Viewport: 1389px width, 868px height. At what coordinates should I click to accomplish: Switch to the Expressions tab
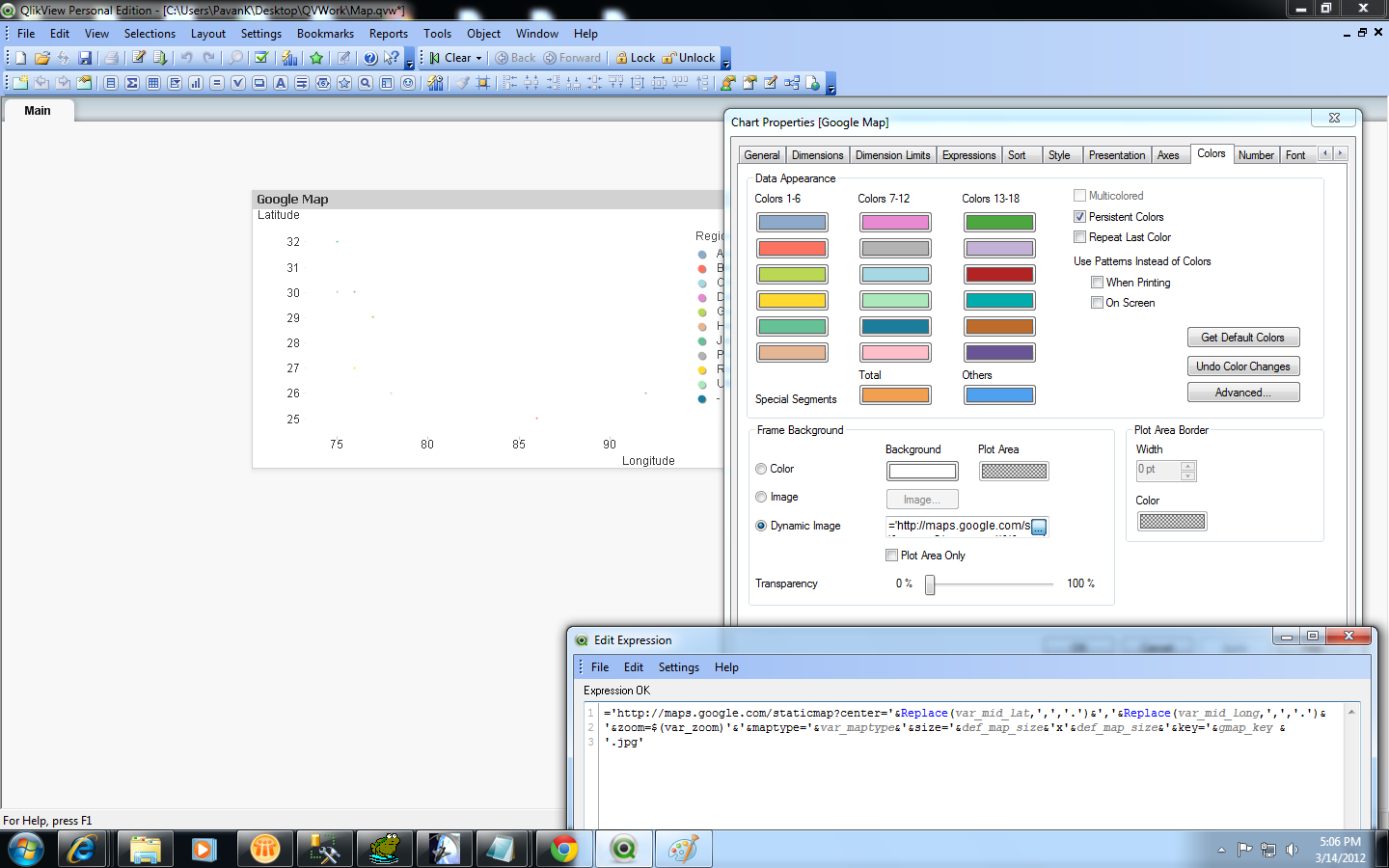pos(968,155)
